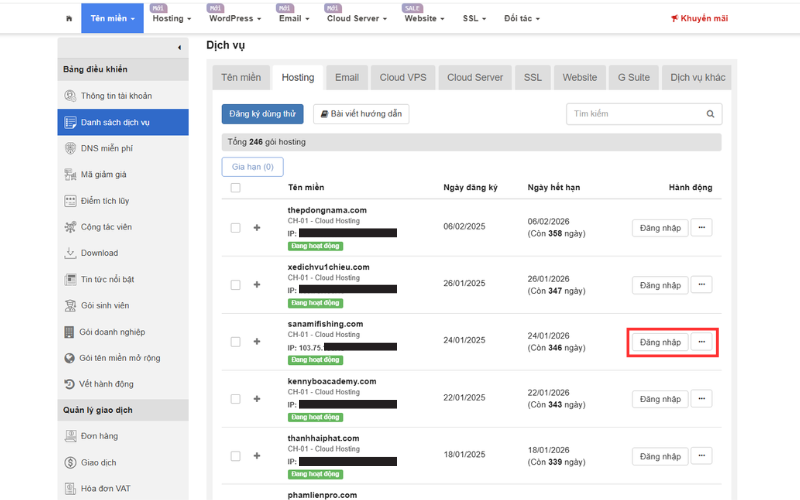Click Đăng nhập for thepdongnama.com

660,228
